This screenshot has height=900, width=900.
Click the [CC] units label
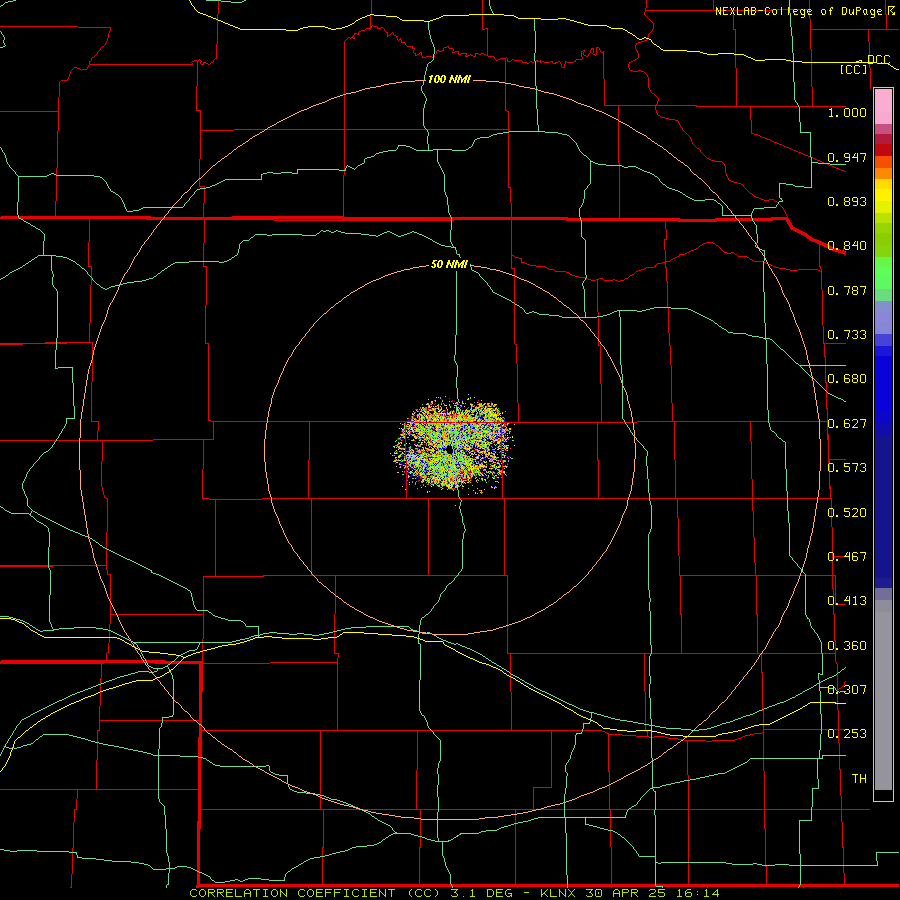click(x=854, y=70)
